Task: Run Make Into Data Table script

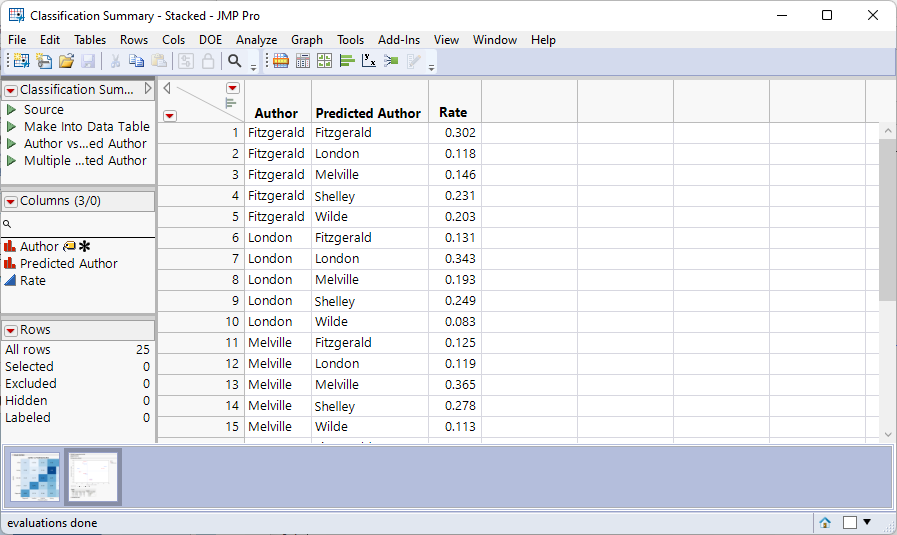Action: click(11, 126)
